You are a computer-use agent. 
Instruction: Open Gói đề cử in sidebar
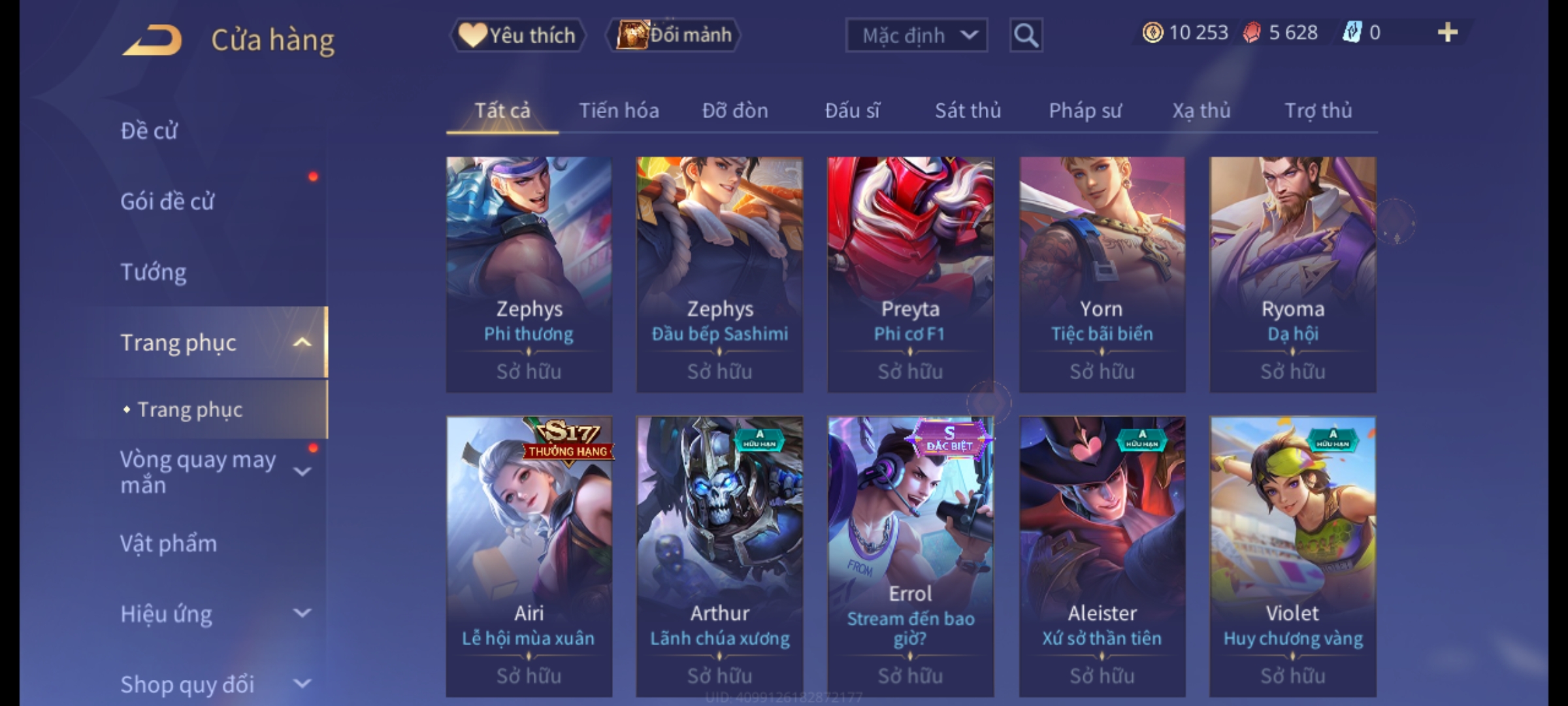[x=167, y=201]
